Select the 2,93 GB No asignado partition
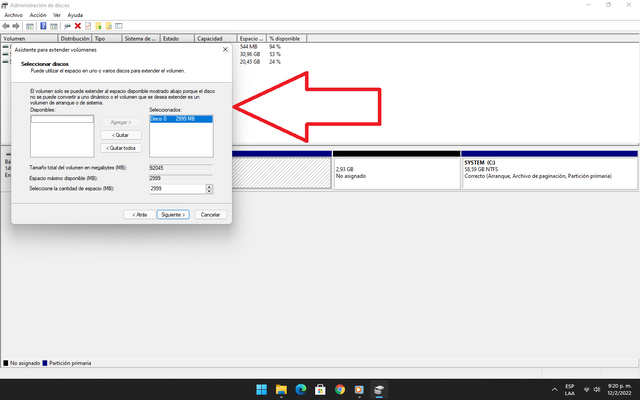 [396, 170]
